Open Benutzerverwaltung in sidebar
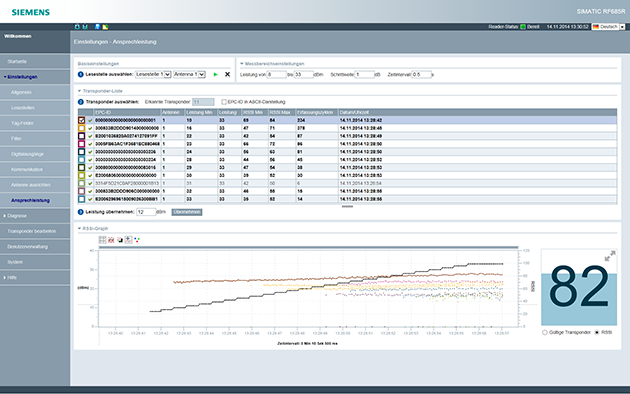 tap(27, 247)
